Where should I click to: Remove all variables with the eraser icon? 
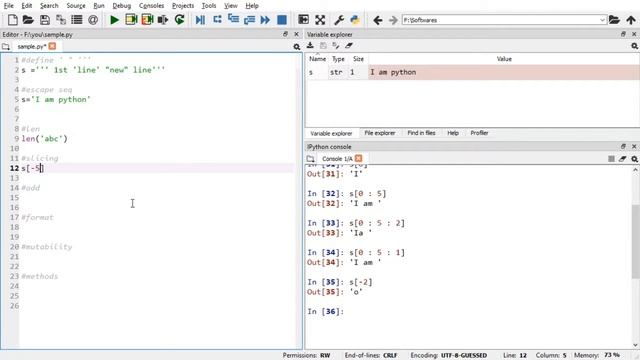pyautogui.click(x=349, y=46)
